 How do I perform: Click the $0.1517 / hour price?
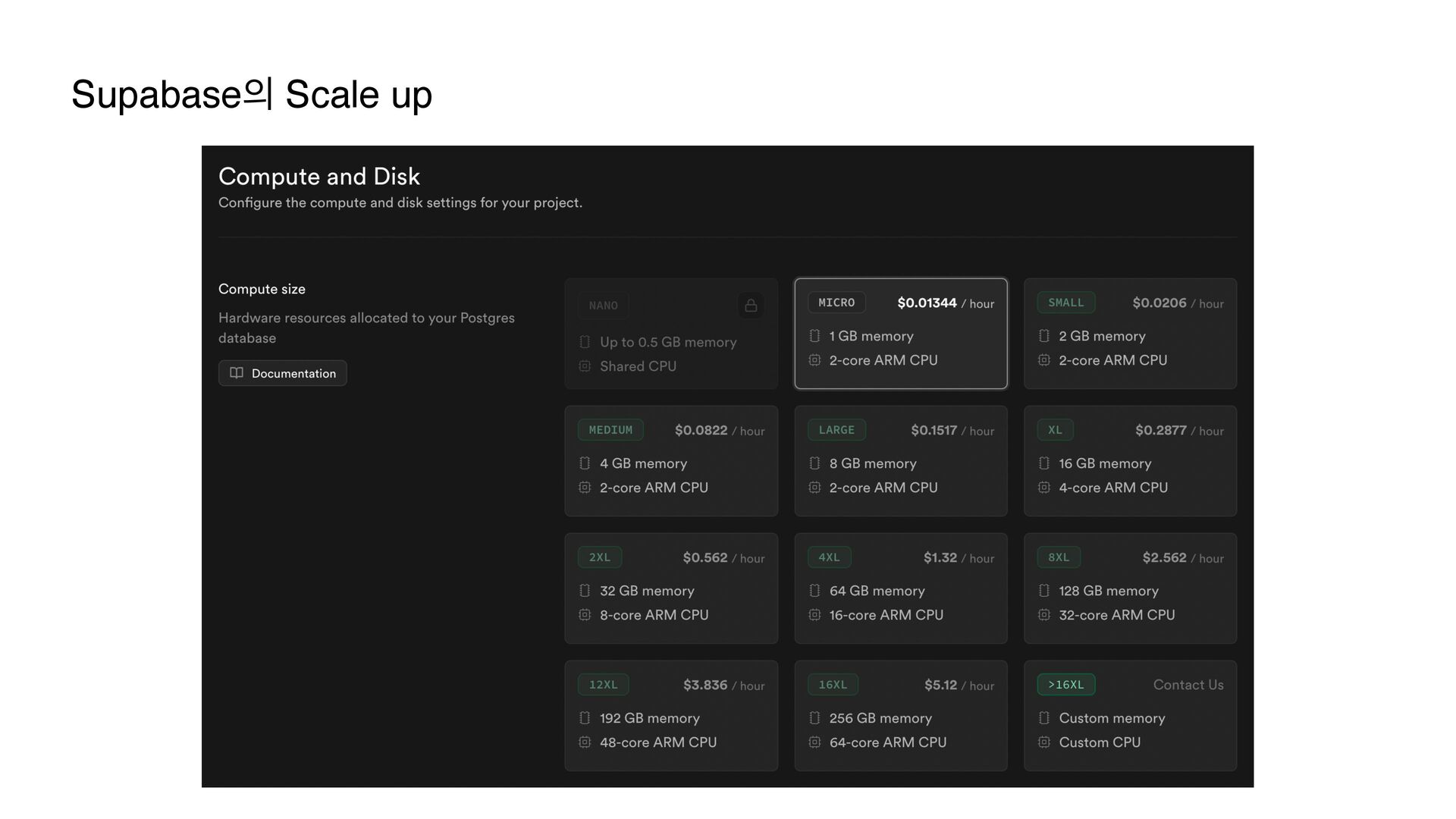click(x=952, y=431)
